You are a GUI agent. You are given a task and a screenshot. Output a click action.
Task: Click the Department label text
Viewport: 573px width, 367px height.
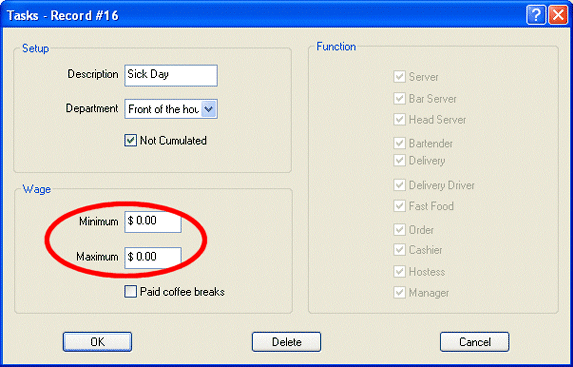tap(92, 109)
